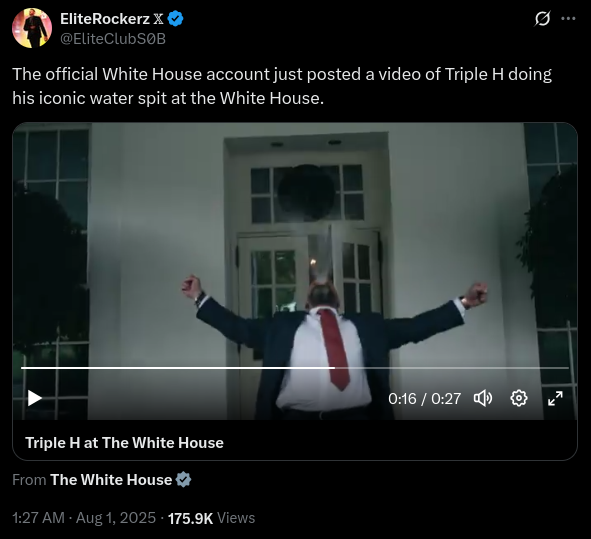Mute the video volume
The width and height of the screenshot is (591, 539).
click(x=483, y=398)
